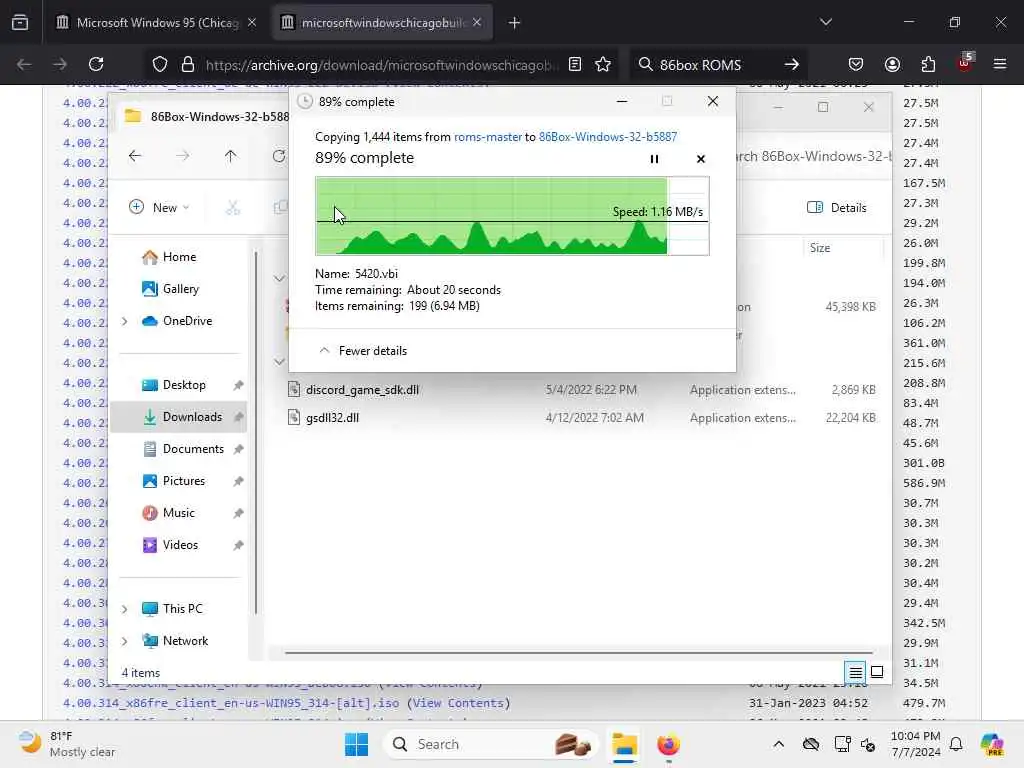Open the uBlock Origin extension icon
The height and width of the screenshot is (768, 1024).
[965, 63]
